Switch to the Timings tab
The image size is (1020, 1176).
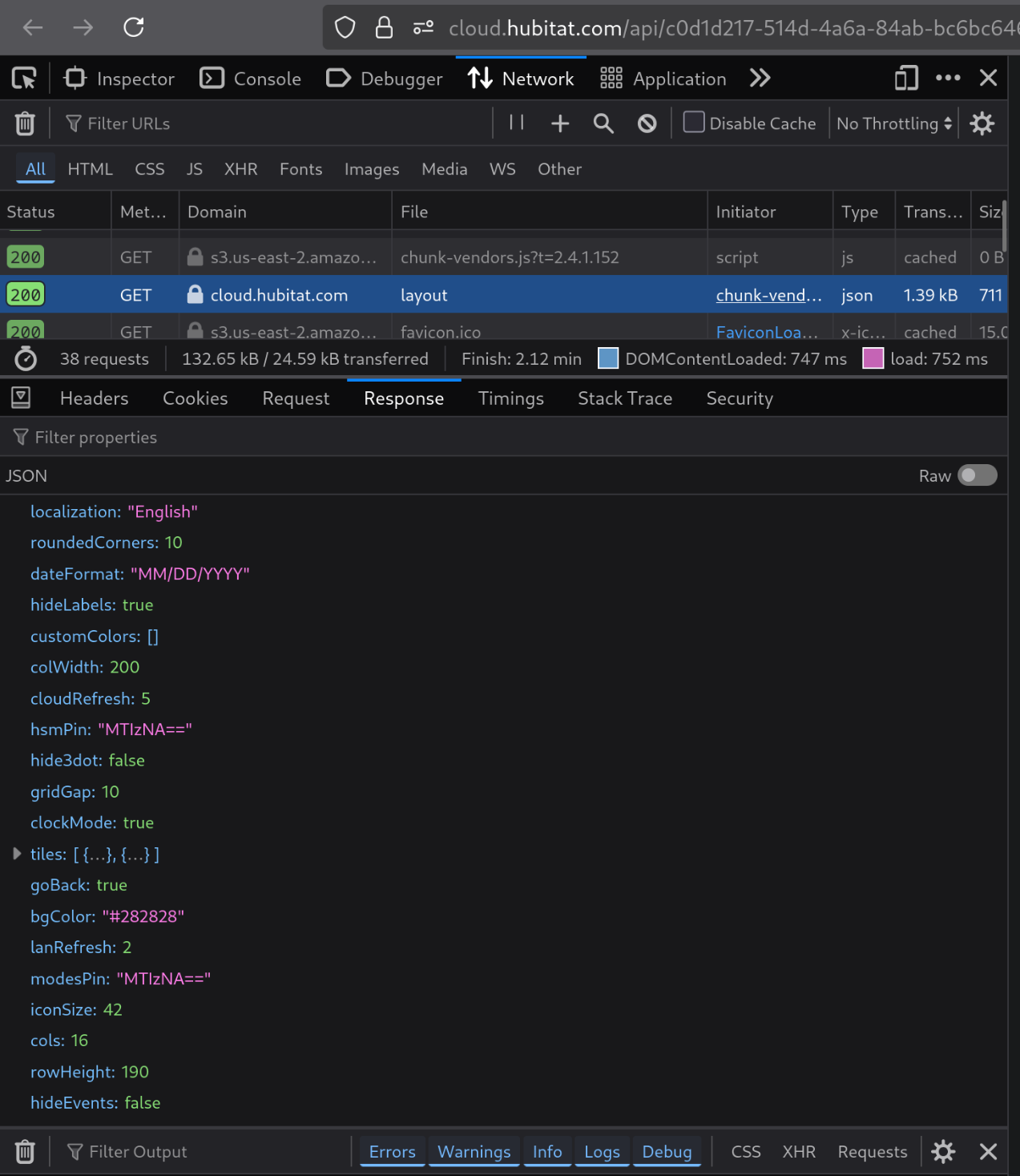tap(510, 398)
